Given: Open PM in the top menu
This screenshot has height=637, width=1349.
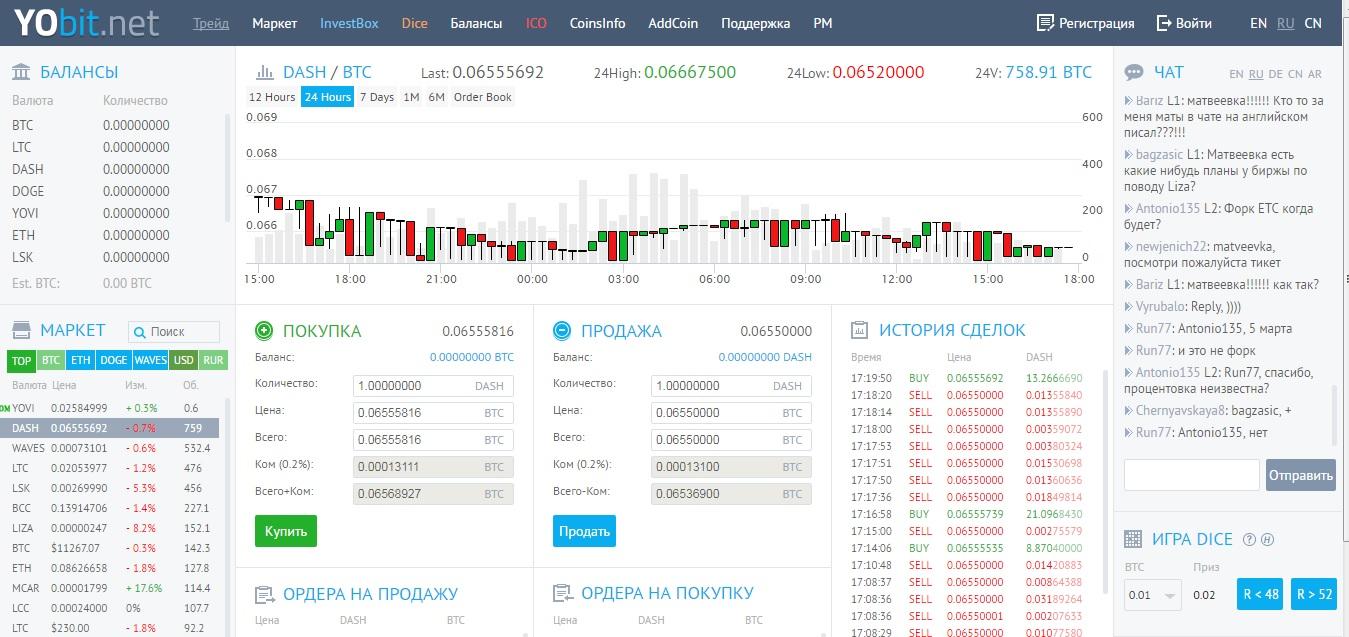Looking at the screenshot, I should tap(822, 23).
